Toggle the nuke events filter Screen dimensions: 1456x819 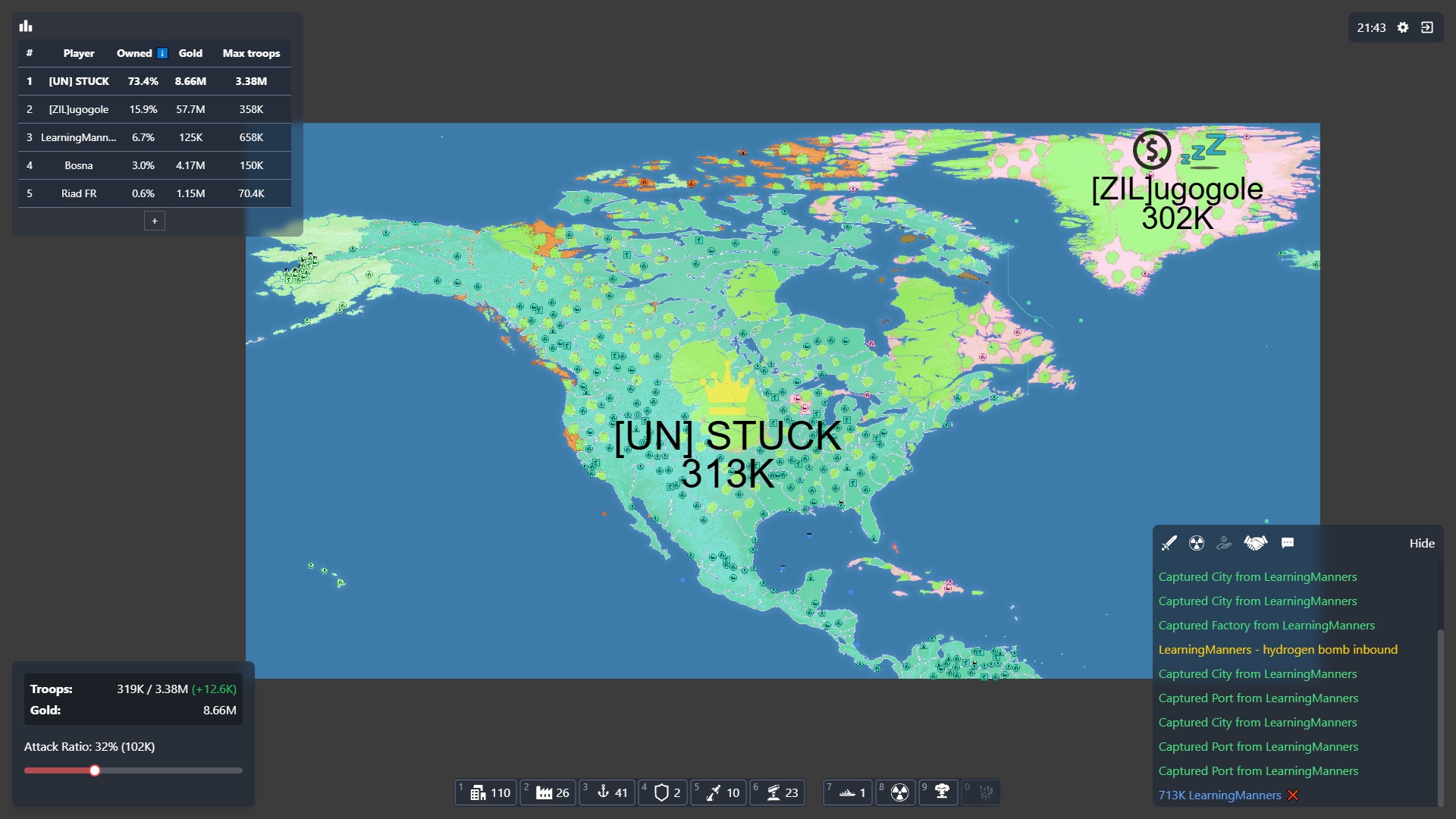[1197, 543]
